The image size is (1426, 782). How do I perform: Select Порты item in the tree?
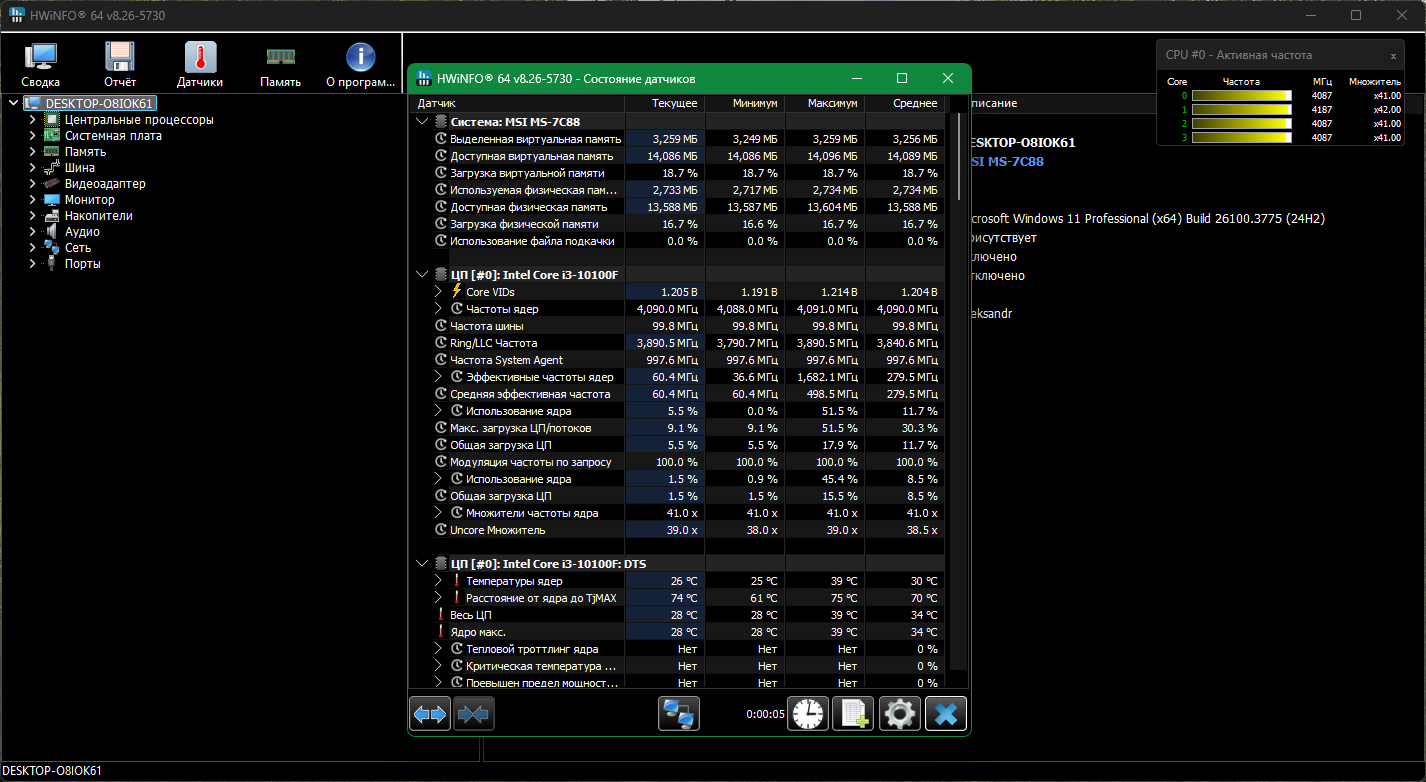click(x=83, y=263)
